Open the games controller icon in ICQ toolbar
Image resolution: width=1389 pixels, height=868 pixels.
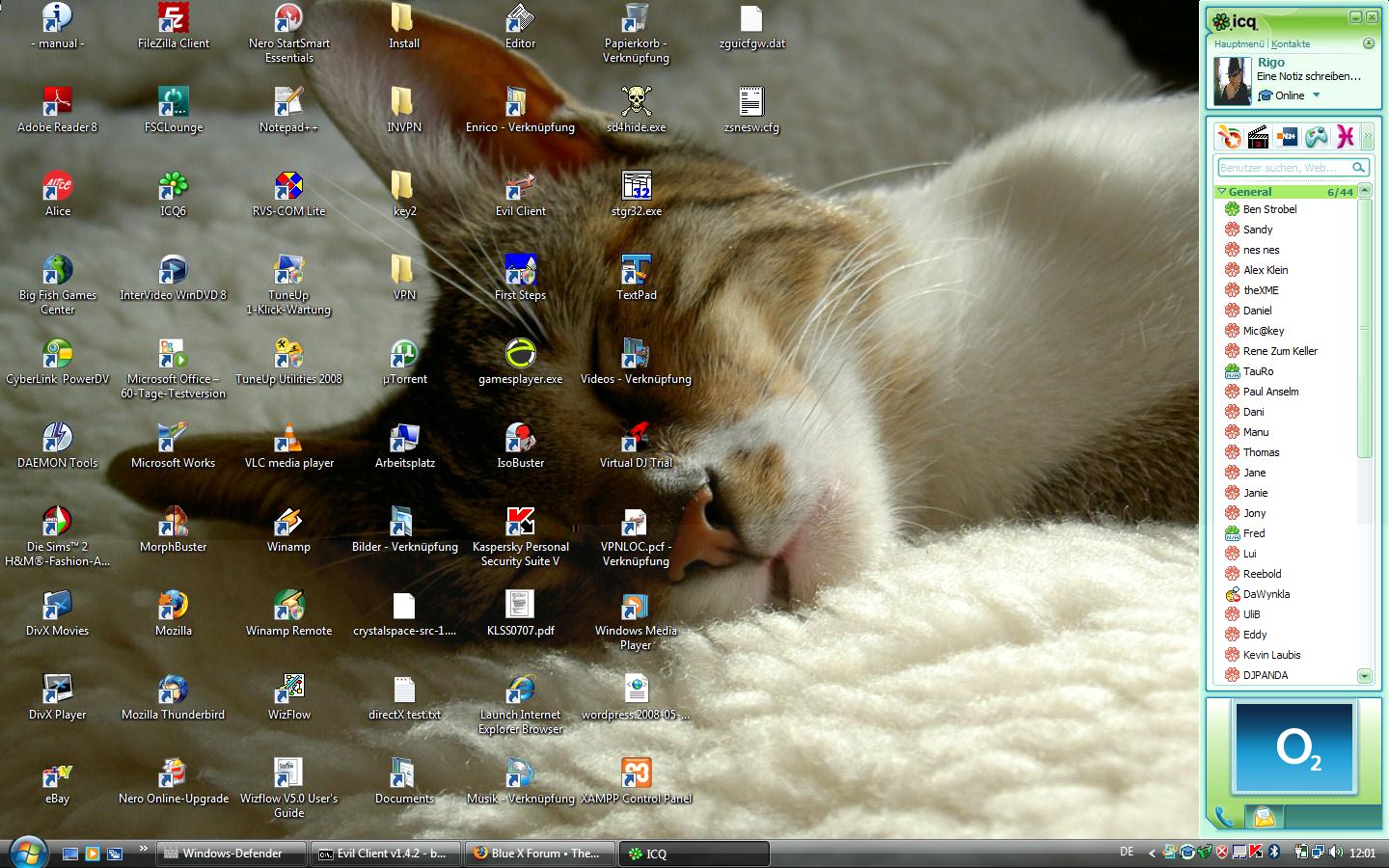[x=1316, y=137]
